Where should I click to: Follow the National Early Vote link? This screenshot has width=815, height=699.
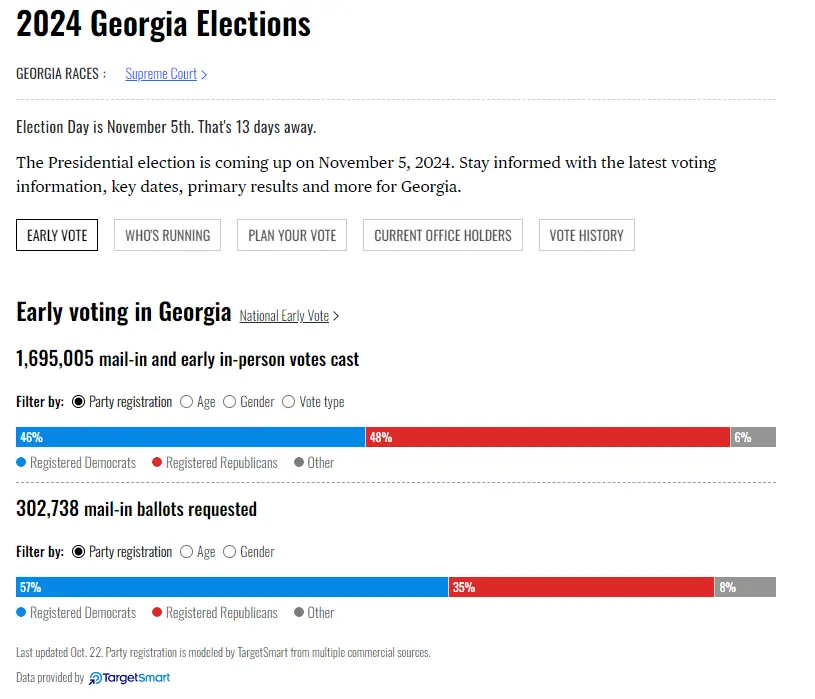tap(284, 316)
